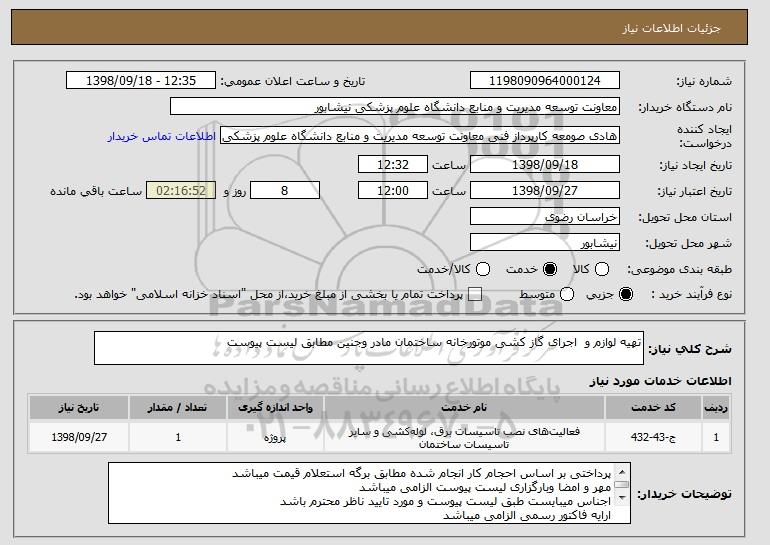Click the ایجاد کننده درخواست field
770x545 pixels.
pyautogui.click(x=420, y=136)
